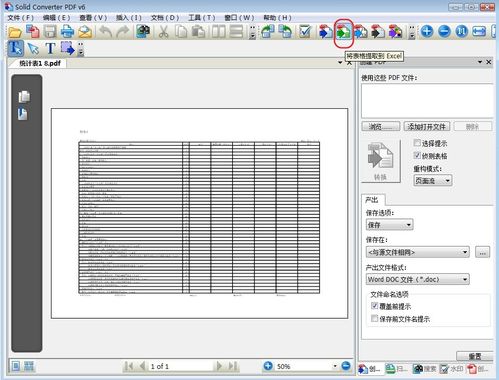Convert PDF to Word with the blue arrow icon
Image resolution: width=499 pixels, height=380 pixels.
[326, 32]
